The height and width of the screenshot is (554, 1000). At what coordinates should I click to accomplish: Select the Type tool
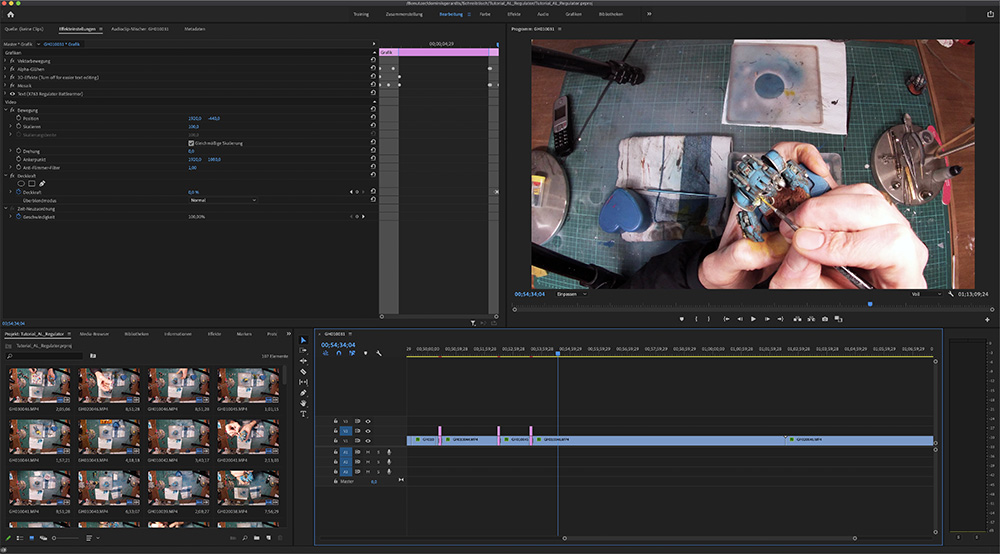click(303, 414)
